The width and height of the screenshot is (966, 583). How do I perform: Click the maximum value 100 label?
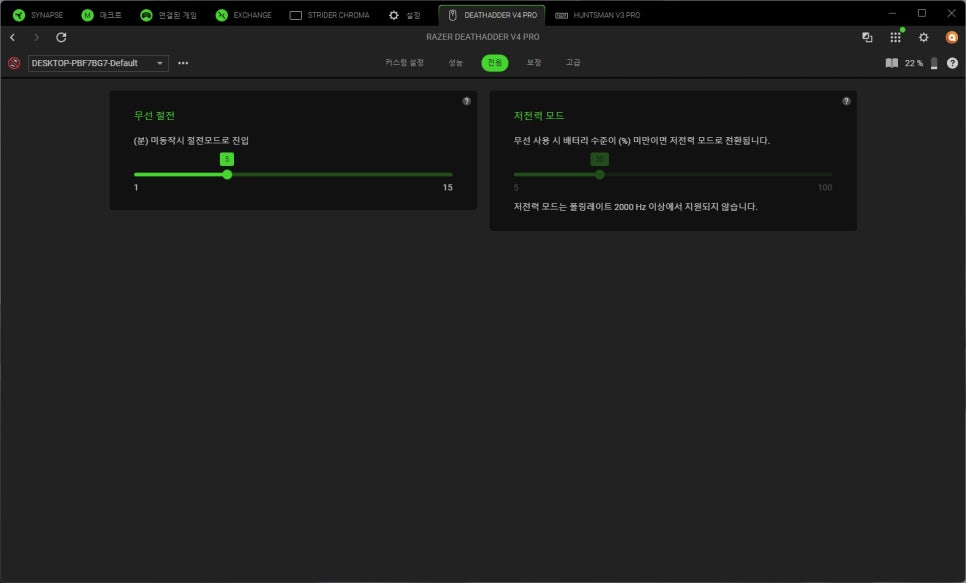[825, 187]
